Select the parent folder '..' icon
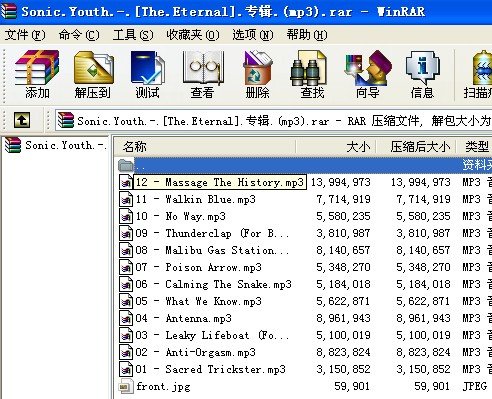Viewport: 492px width, 399px height. [x=126, y=165]
